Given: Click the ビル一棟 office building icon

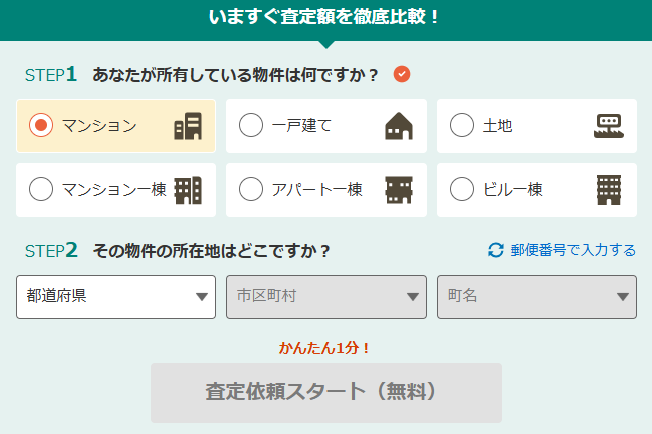Looking at the screenshot, I should tap(609, 189).
